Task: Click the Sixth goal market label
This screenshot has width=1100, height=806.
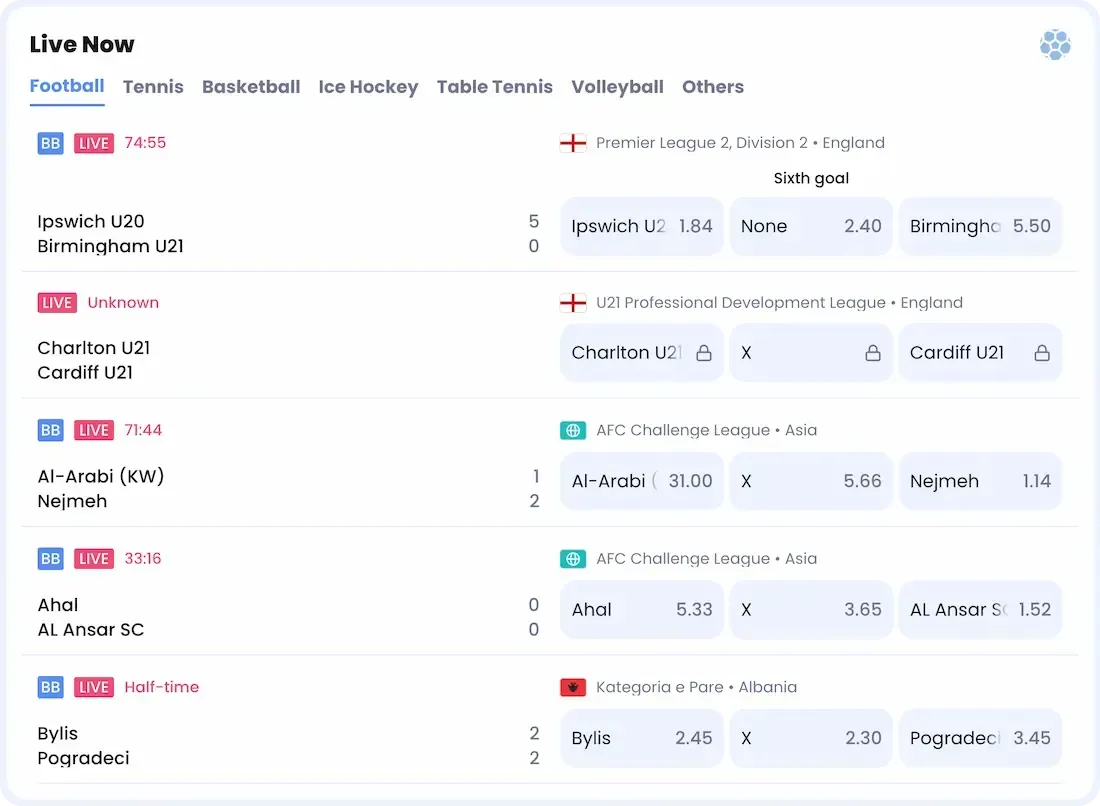Action: coord(811,178)
